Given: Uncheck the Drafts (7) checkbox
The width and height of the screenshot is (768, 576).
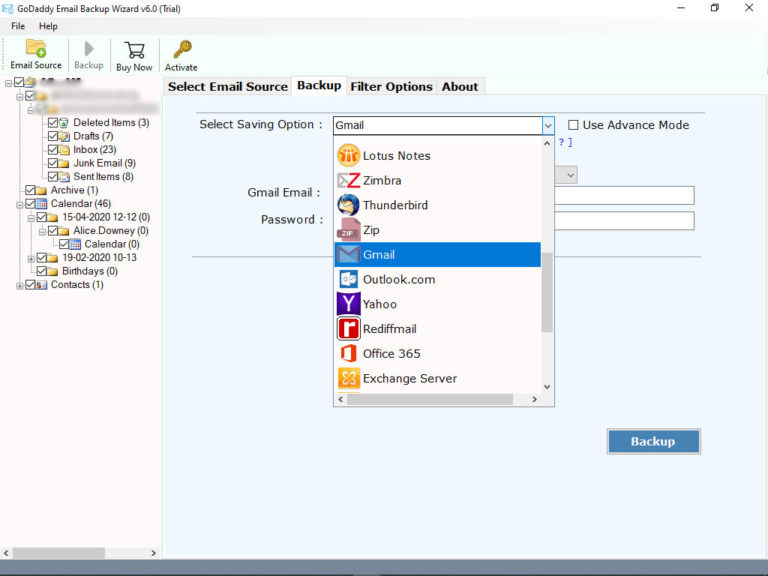Looking at the screenshot, I should pos(53,136).
